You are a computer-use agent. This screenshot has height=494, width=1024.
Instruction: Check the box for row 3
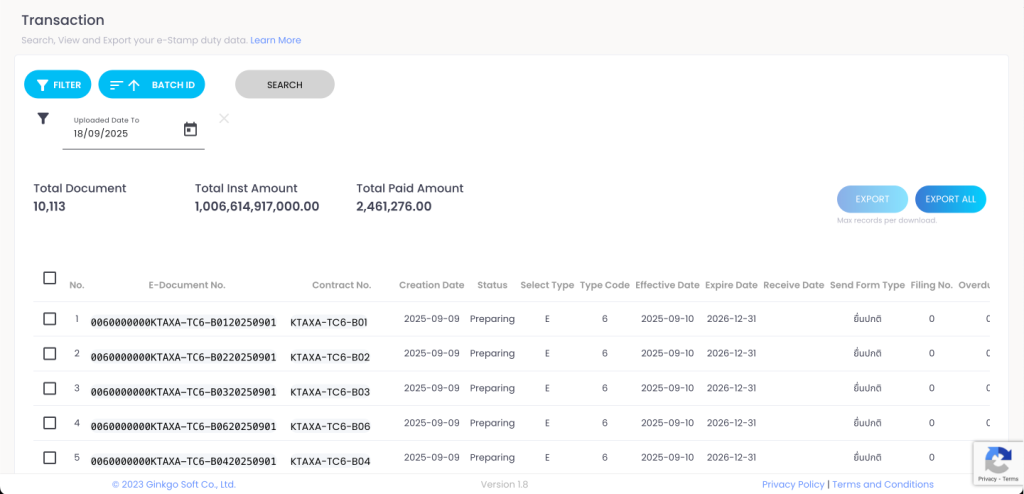50,388
